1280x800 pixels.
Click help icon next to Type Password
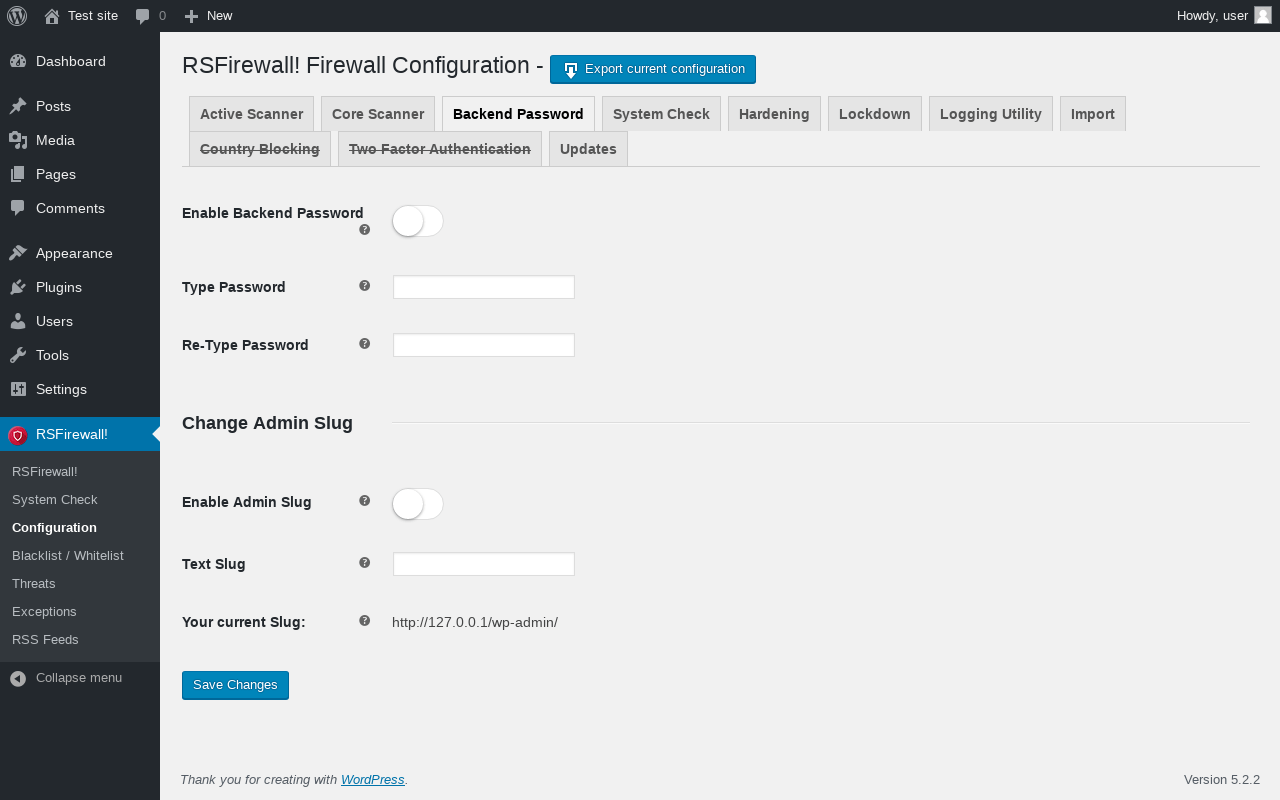pos(365,285)
